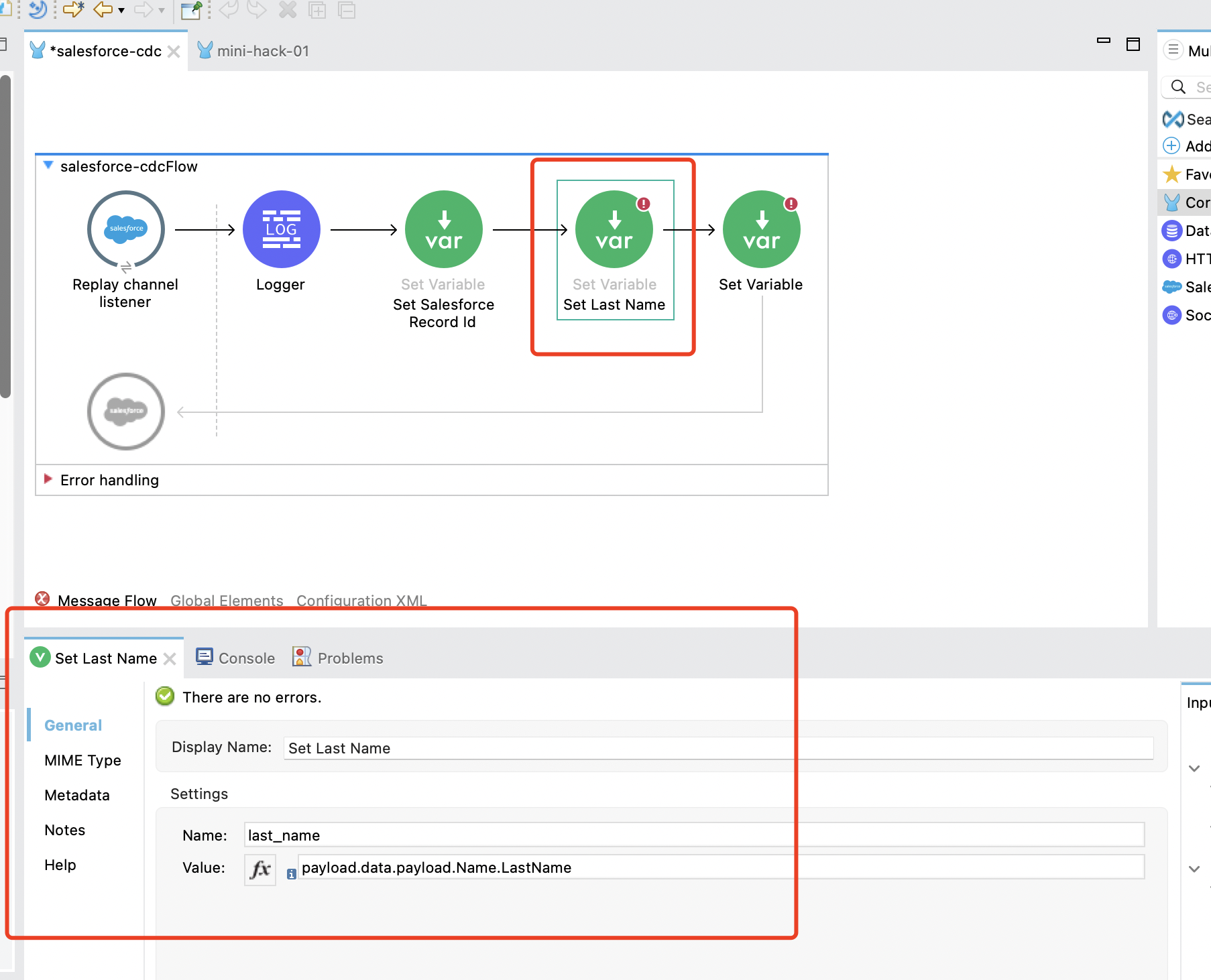Screen dimensions: 1211x980
Task: Close the salesforce-cdc editor tab
Action: click(174, 52)
